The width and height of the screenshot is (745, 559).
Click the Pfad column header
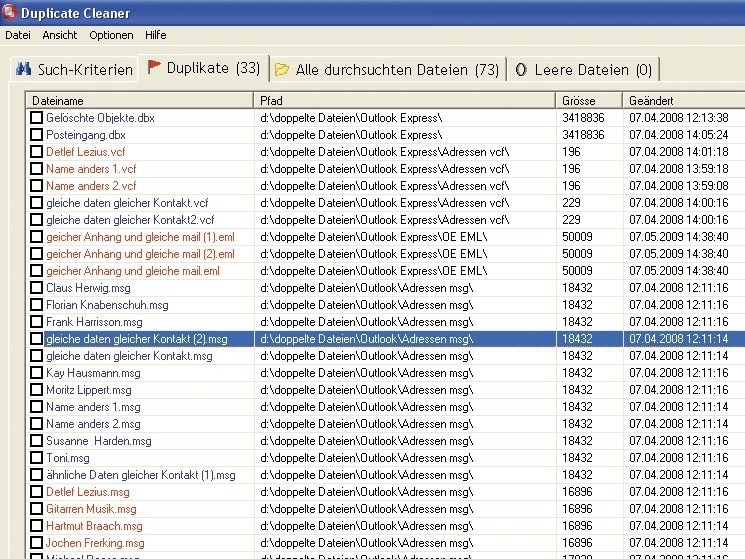405,101
